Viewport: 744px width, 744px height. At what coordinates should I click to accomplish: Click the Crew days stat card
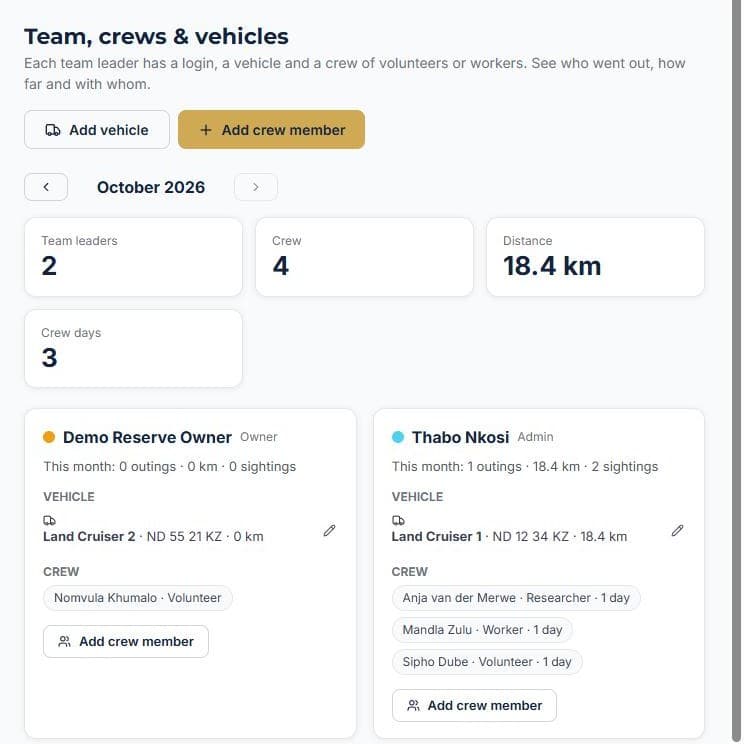pos(133,349)
